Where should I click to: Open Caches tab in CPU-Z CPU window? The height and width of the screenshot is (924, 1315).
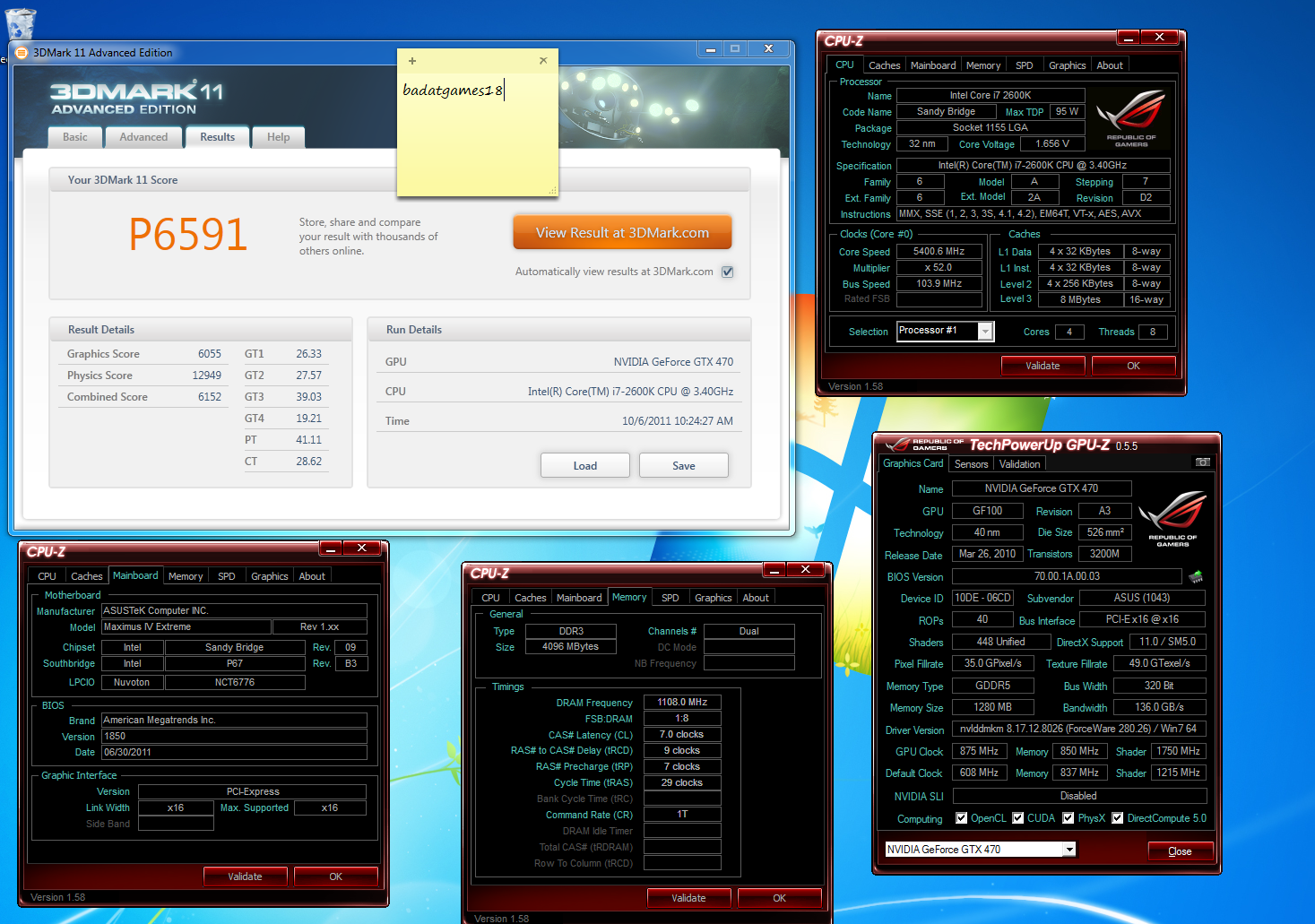click(x=884, y=65)
